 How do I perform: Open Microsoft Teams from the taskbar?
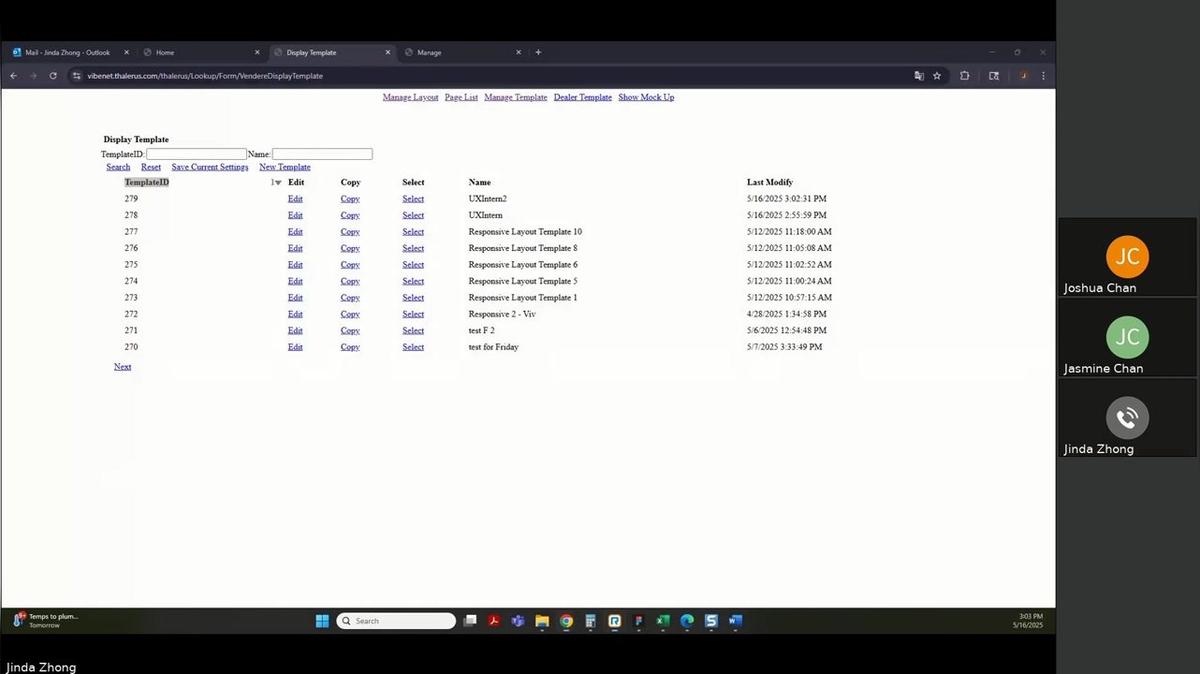pos(518,621)
